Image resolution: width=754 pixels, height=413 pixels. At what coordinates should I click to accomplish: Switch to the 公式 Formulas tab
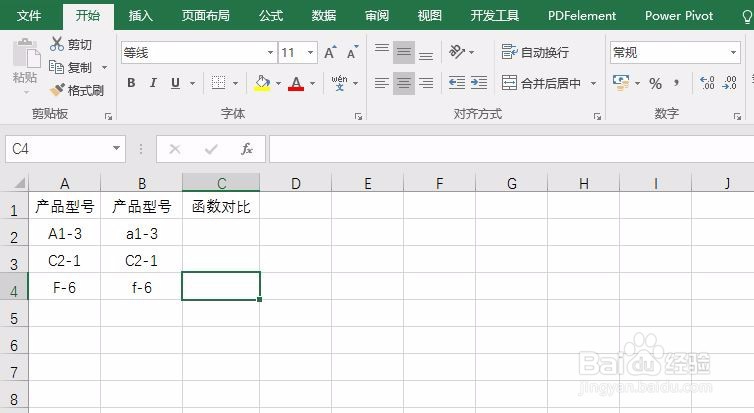[x=271, y=16]
